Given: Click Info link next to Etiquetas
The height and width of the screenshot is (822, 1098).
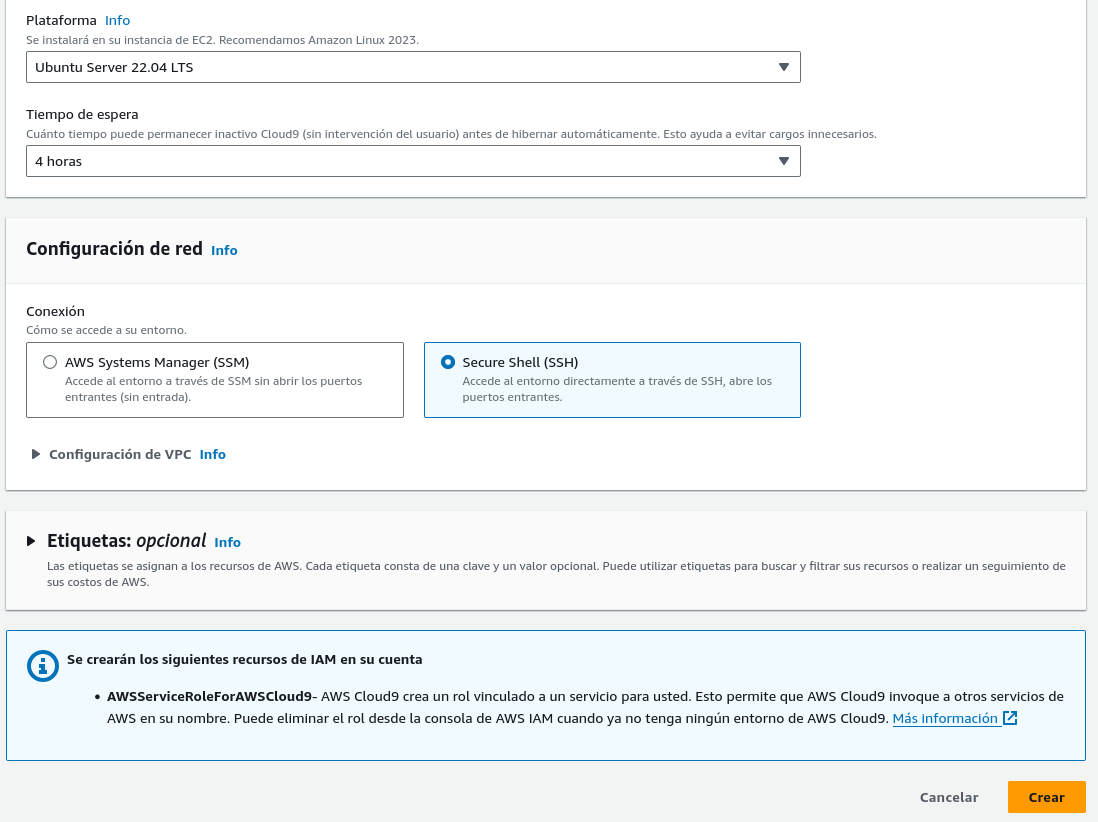Looking at the screenshot, I should pyautogui.click(x=228, y=542).
